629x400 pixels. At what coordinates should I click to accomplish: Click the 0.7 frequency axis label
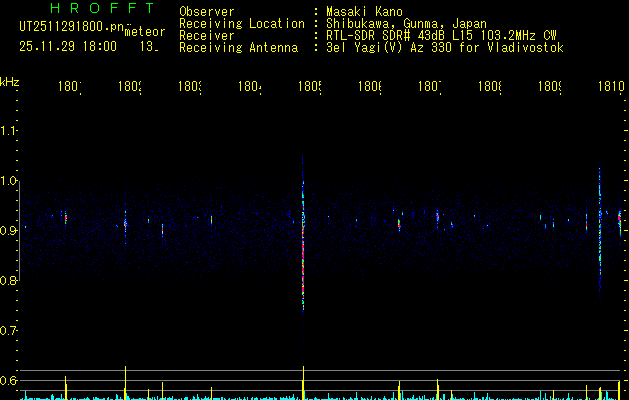pyautogui.click(x=9, y=330)
